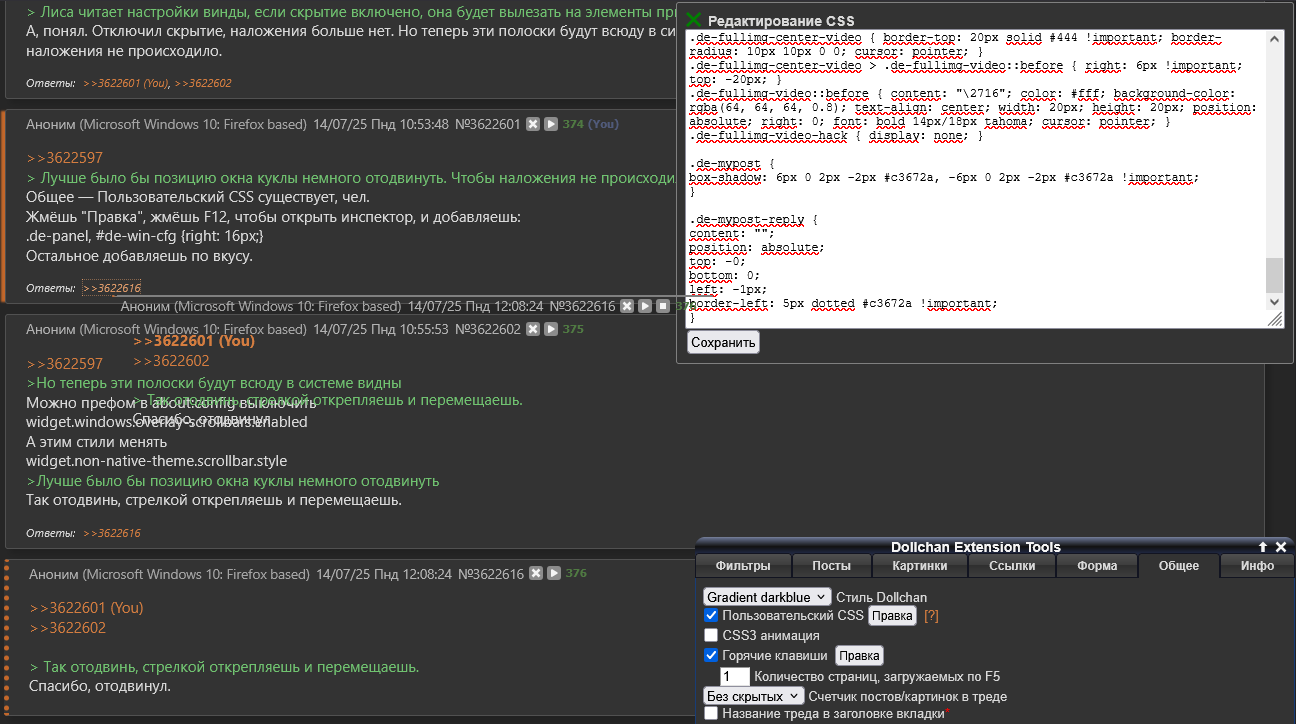Screen dimensions: 1296x724
Task: Hide post №3622602 using its X icon
Action: point(533,329)
